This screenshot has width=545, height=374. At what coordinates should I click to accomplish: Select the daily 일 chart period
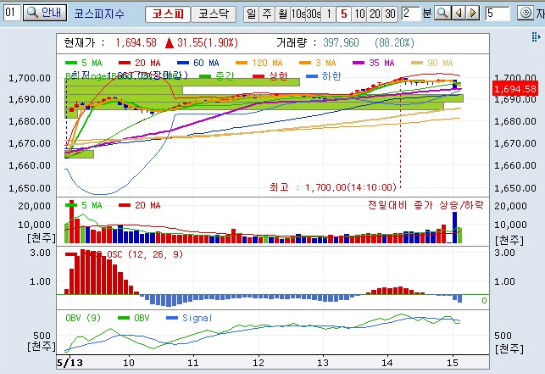tap(251, 14)
